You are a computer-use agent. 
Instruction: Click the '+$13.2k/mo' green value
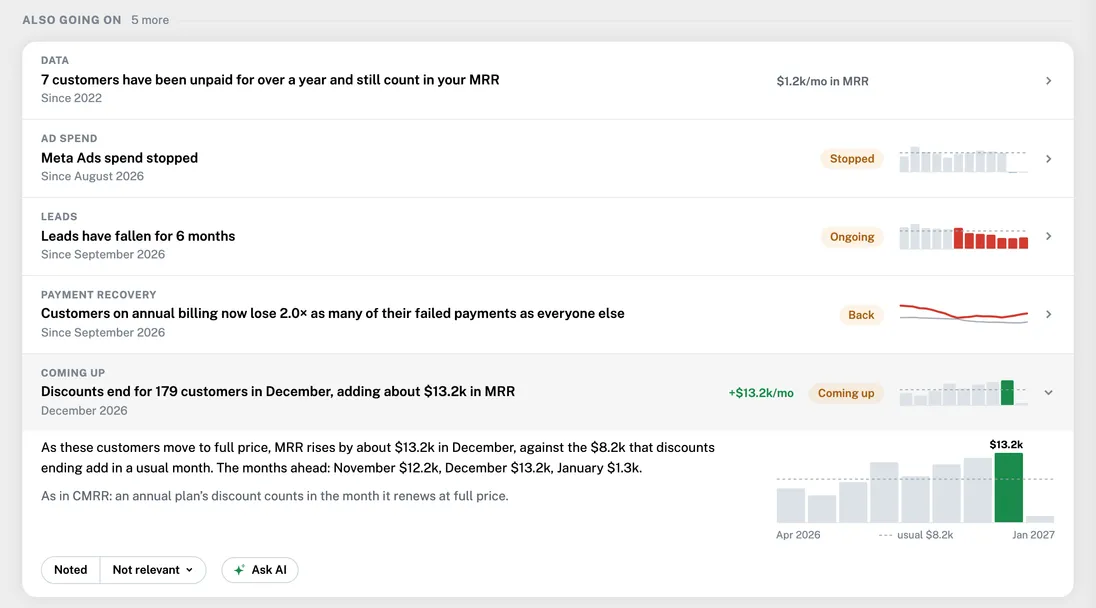(x=761, y=393)
